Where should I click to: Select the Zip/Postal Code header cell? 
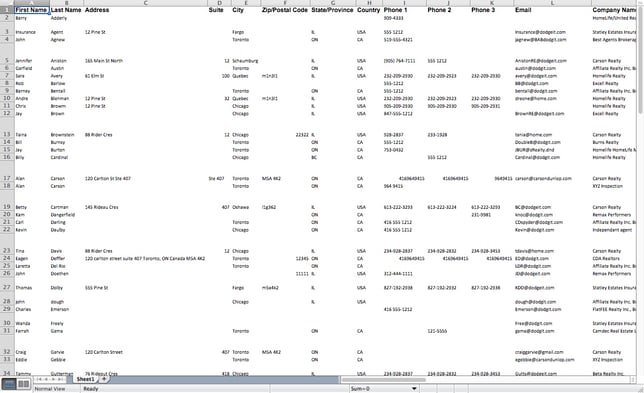(285, 10)
